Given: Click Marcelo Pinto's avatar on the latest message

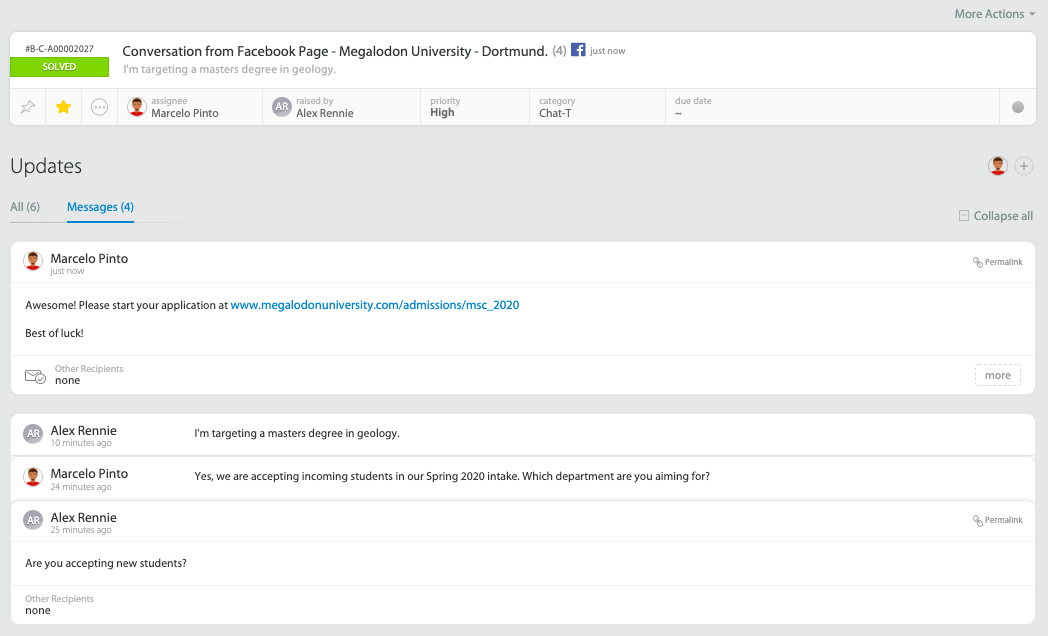Looking at the screenshot, I should 33,261.
